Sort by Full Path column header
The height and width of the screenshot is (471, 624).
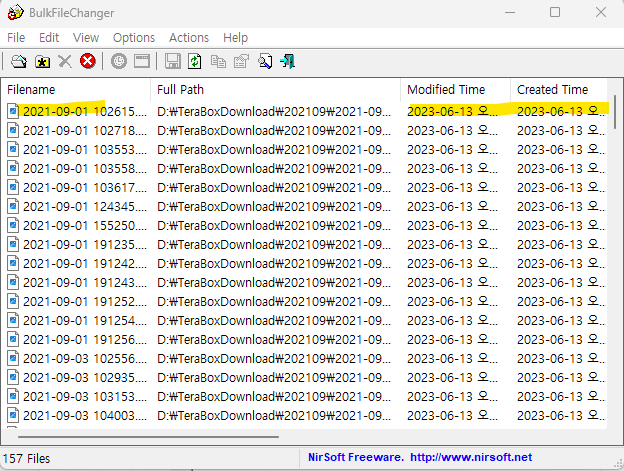(275, 90)
